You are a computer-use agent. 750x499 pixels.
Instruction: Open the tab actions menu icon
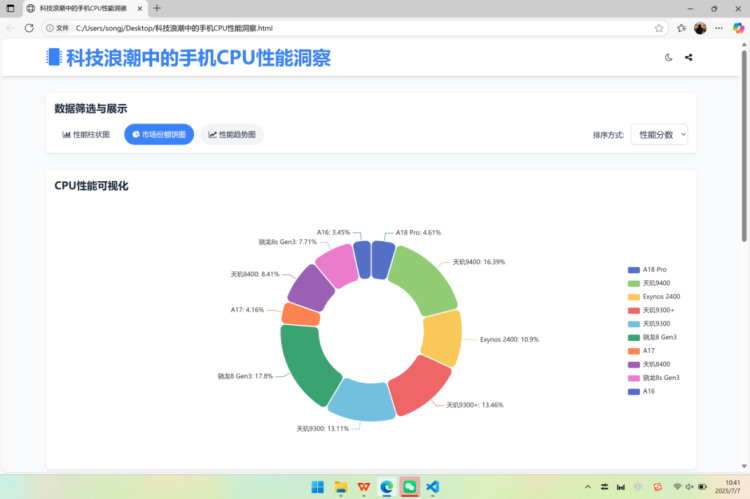10,8
